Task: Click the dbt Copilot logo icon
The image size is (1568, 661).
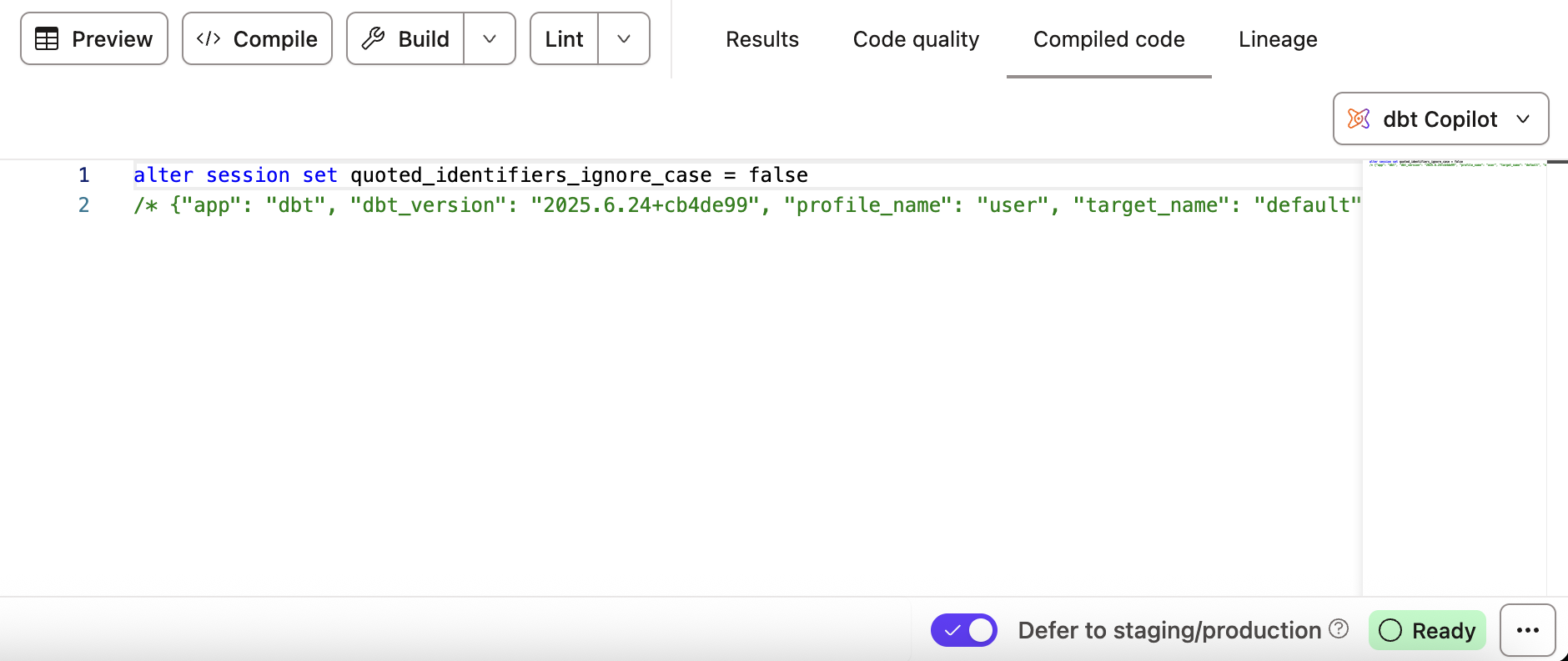Action: point(1359,119)
